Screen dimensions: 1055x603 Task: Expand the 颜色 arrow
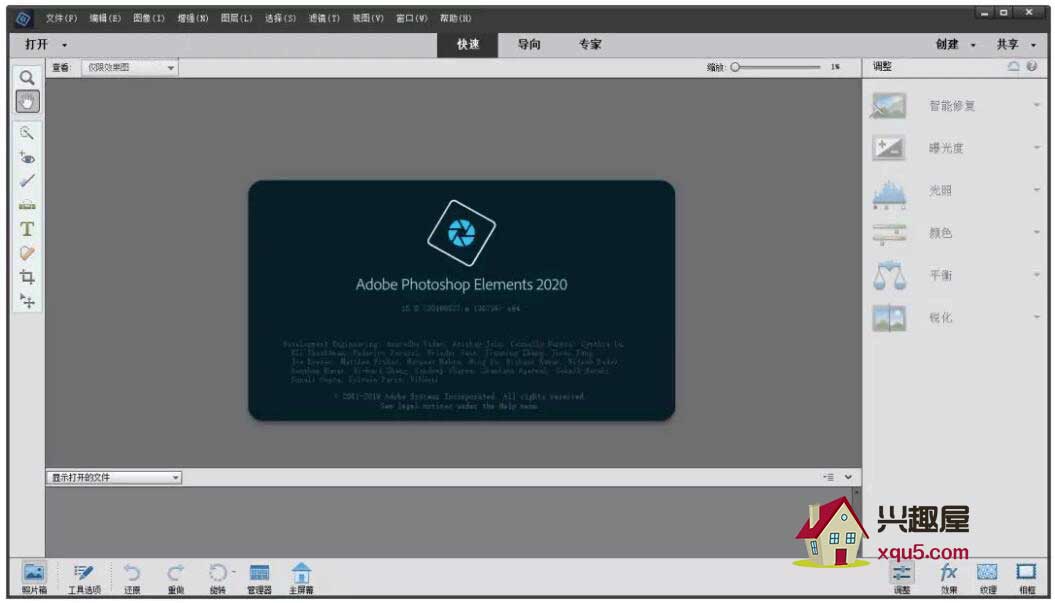point(1037,233)
